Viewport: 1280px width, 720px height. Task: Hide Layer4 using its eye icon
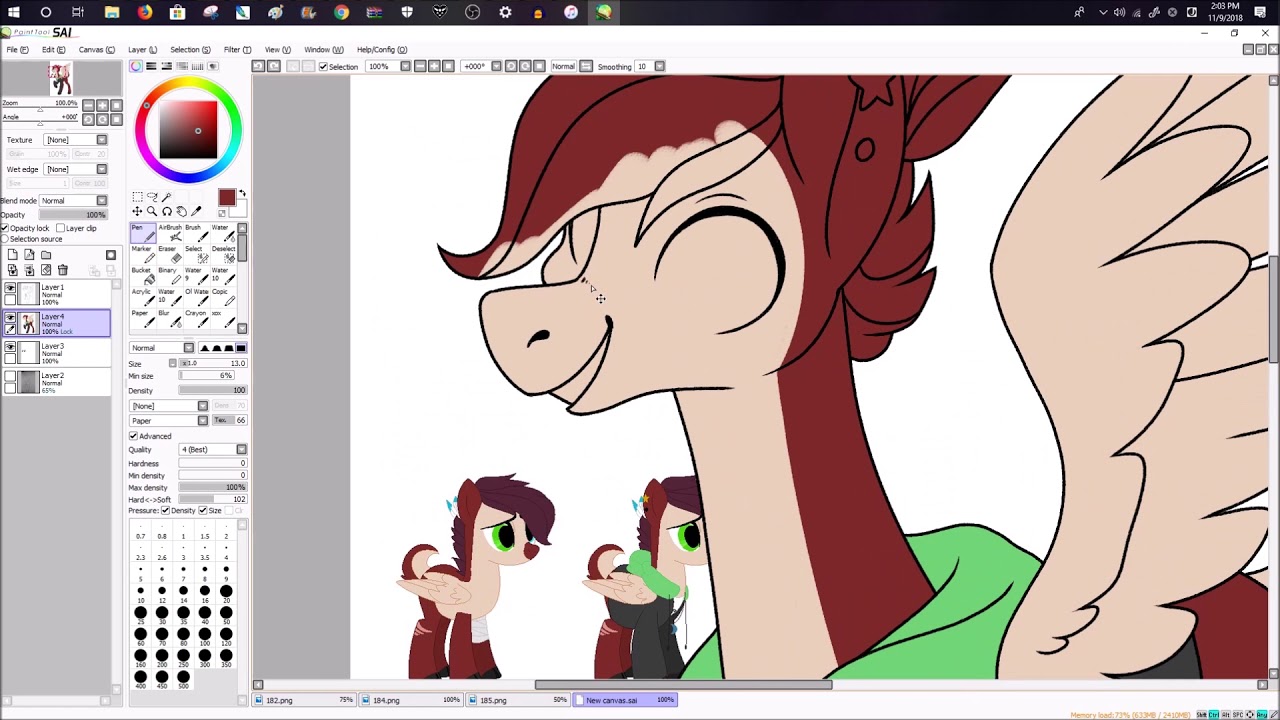coord(10,318)
